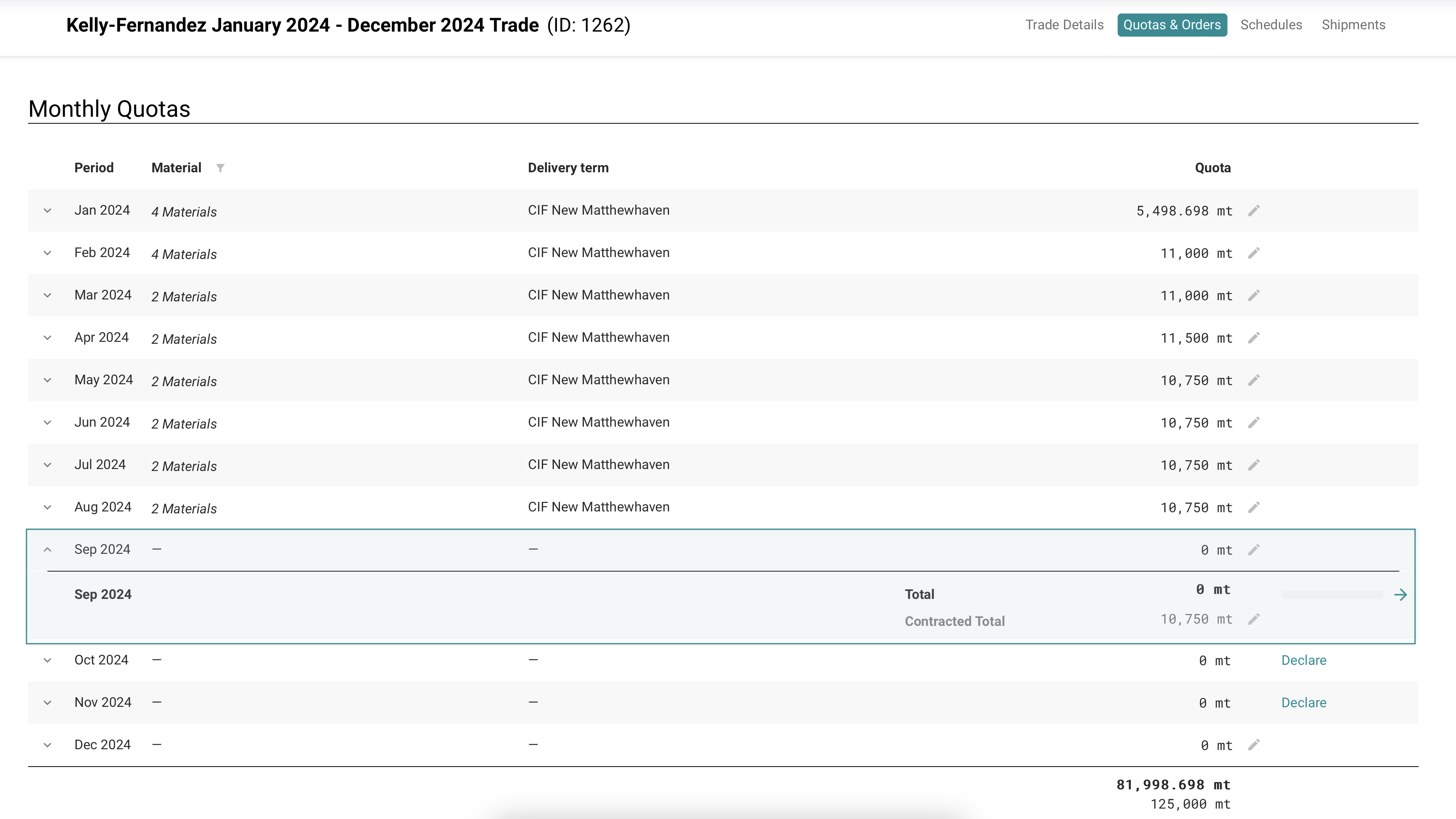Collapse the Sep 2024 quota row
This screenshot has width=1456, height=819.
pyautogui.click(x=47, y=550)
